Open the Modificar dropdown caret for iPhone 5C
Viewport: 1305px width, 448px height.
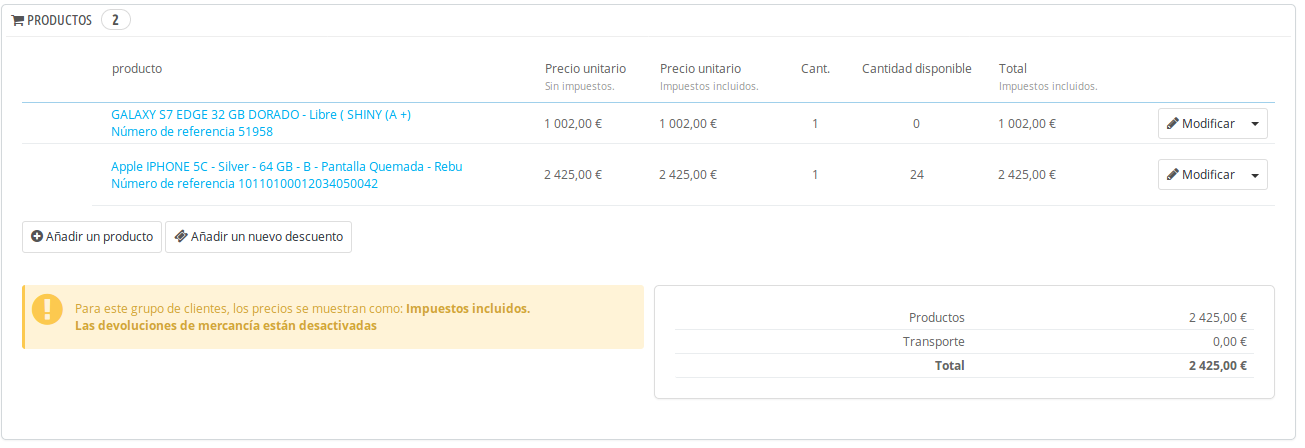[1255, 174]
